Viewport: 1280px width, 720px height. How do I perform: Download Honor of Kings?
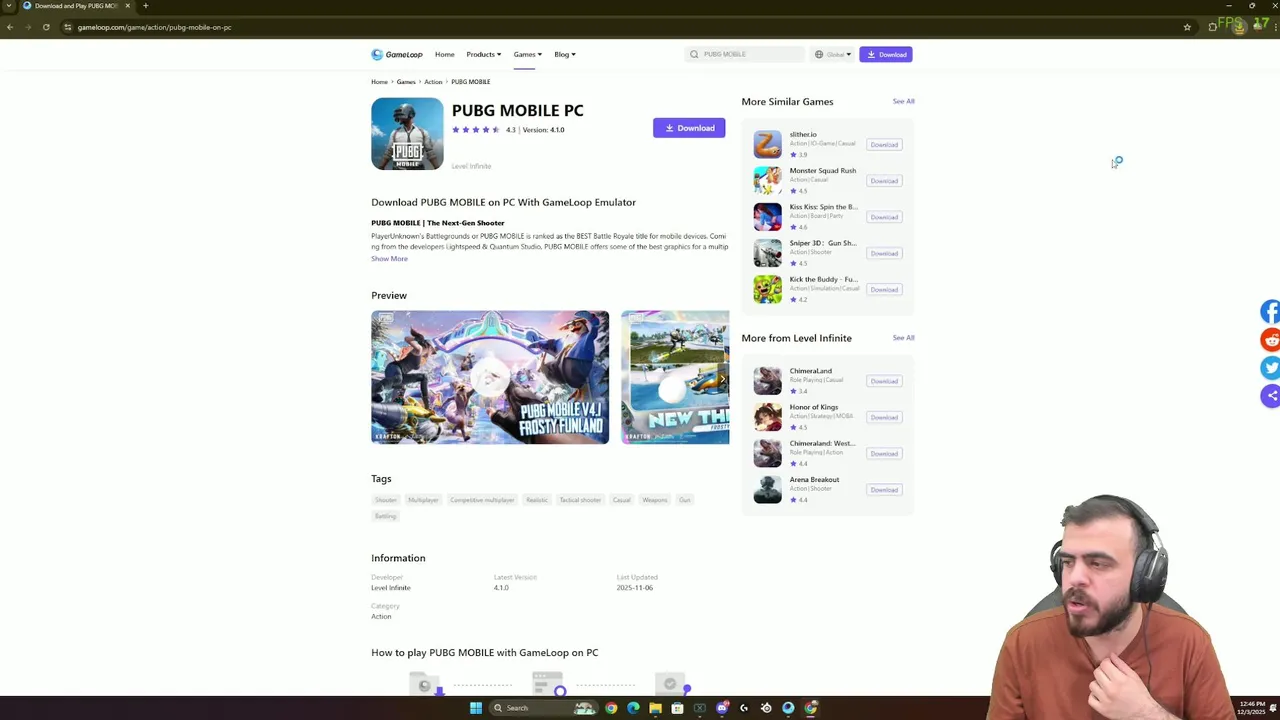coord(884,417)
